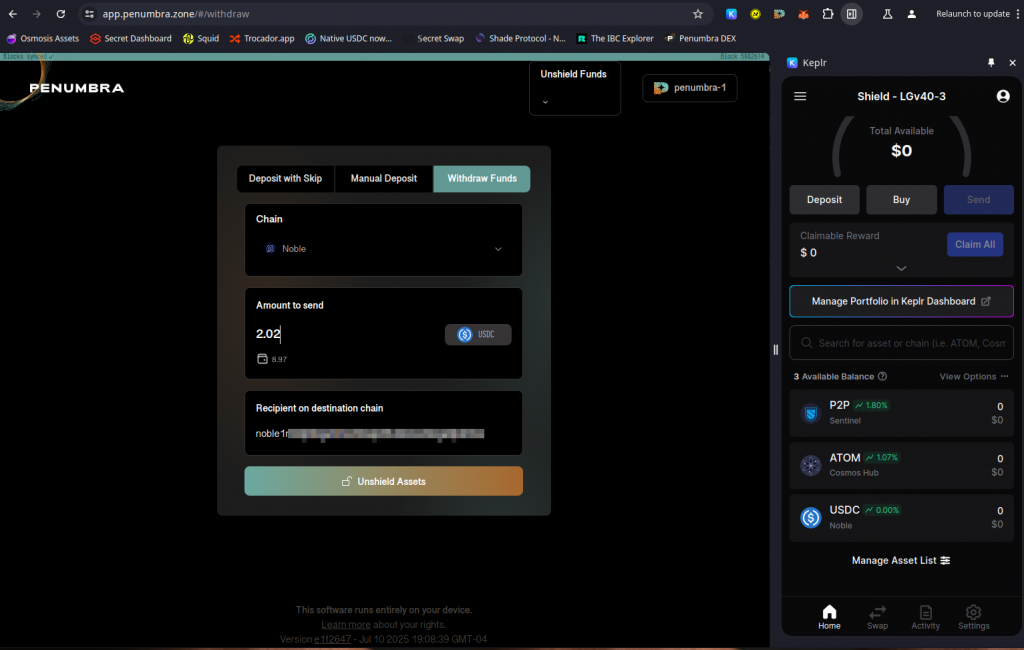Image resolution: width=1024 pixels, height=650 pixels.
Task: Select the USDC Noble asset row in Keplr
Action: (x=901, y=517)
